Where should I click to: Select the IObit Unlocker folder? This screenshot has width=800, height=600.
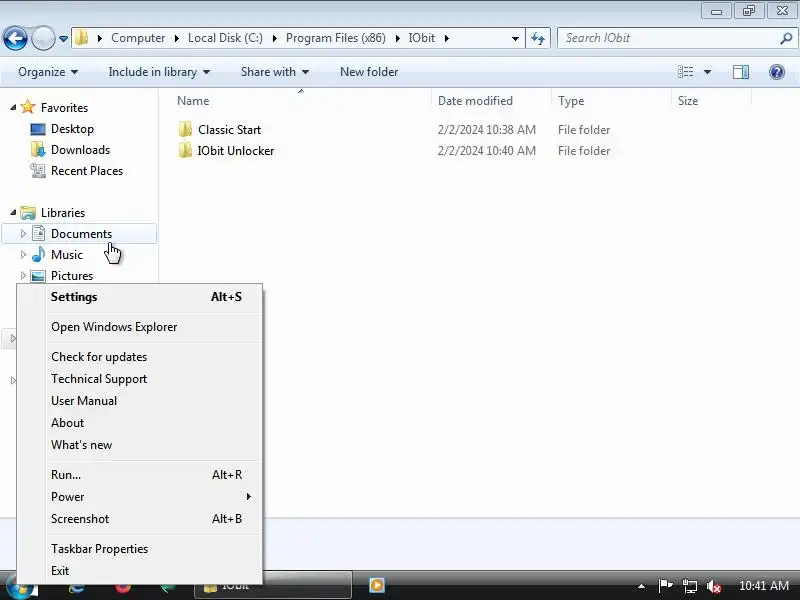(x=236, y=151)
